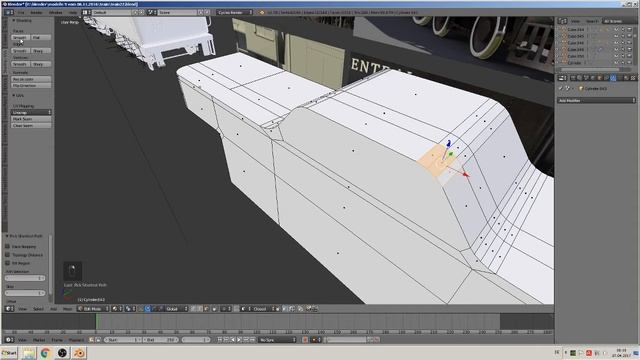Viewport: 640px width, 360px height.
Task: Toggle automatic keyframe record button
Action: pos(305,340)
